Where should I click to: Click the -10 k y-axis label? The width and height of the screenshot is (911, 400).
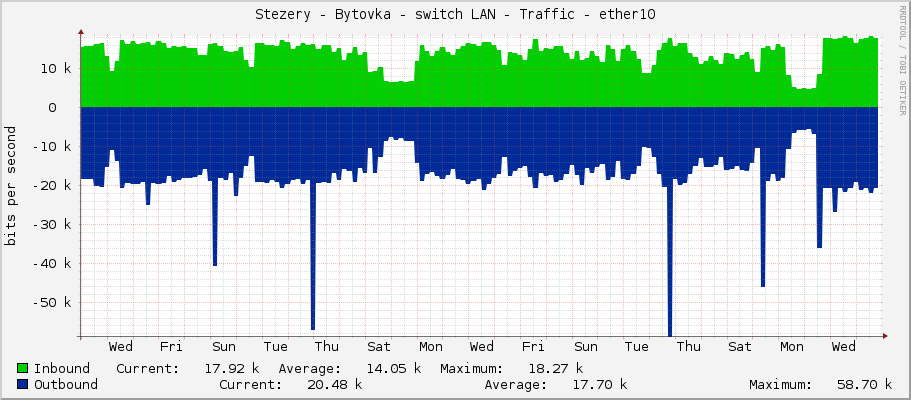click(x=52, y=147)
